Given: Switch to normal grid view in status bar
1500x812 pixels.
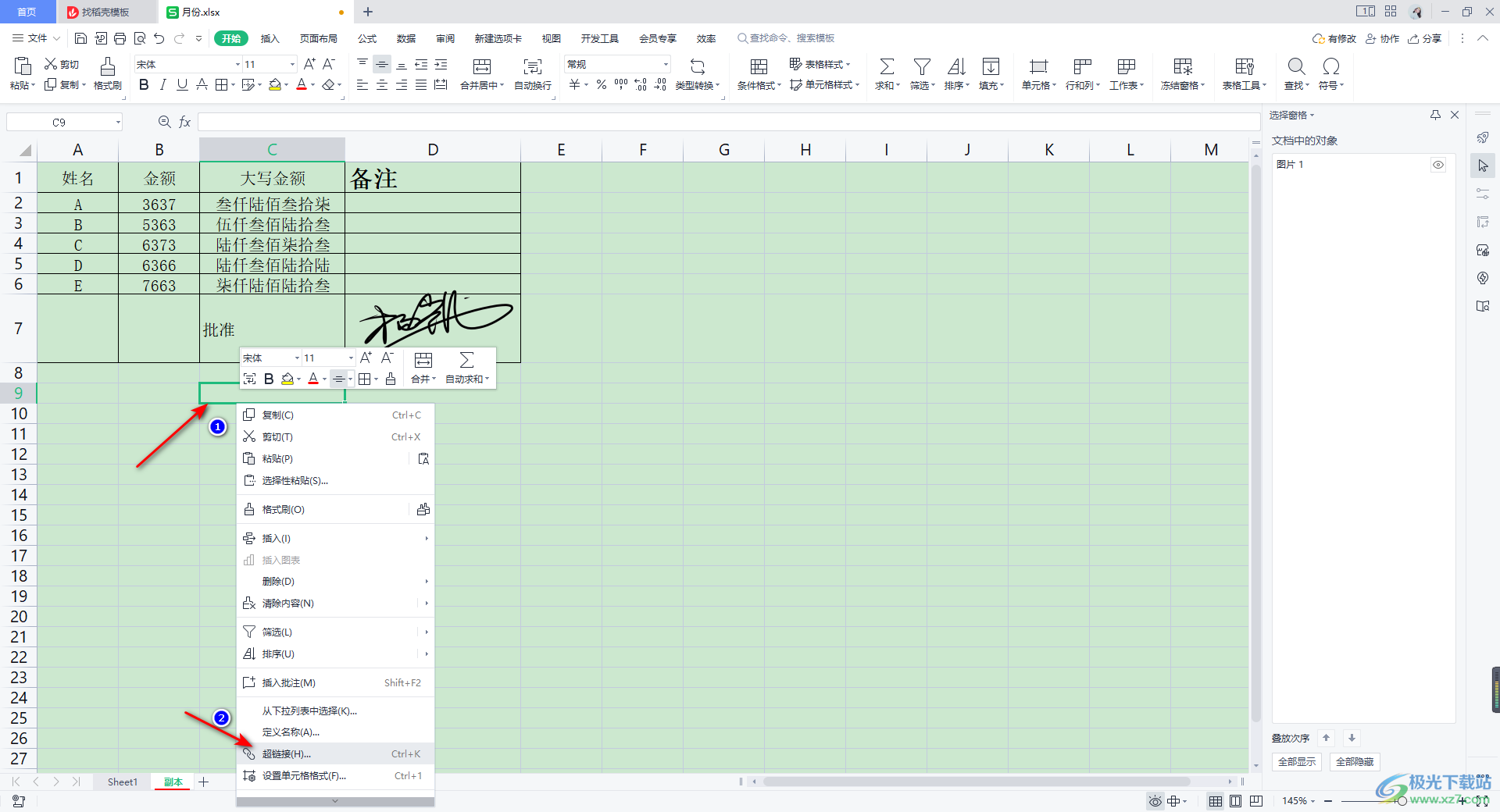Looking at the screenshot, I should click(x=1216, y=801).
